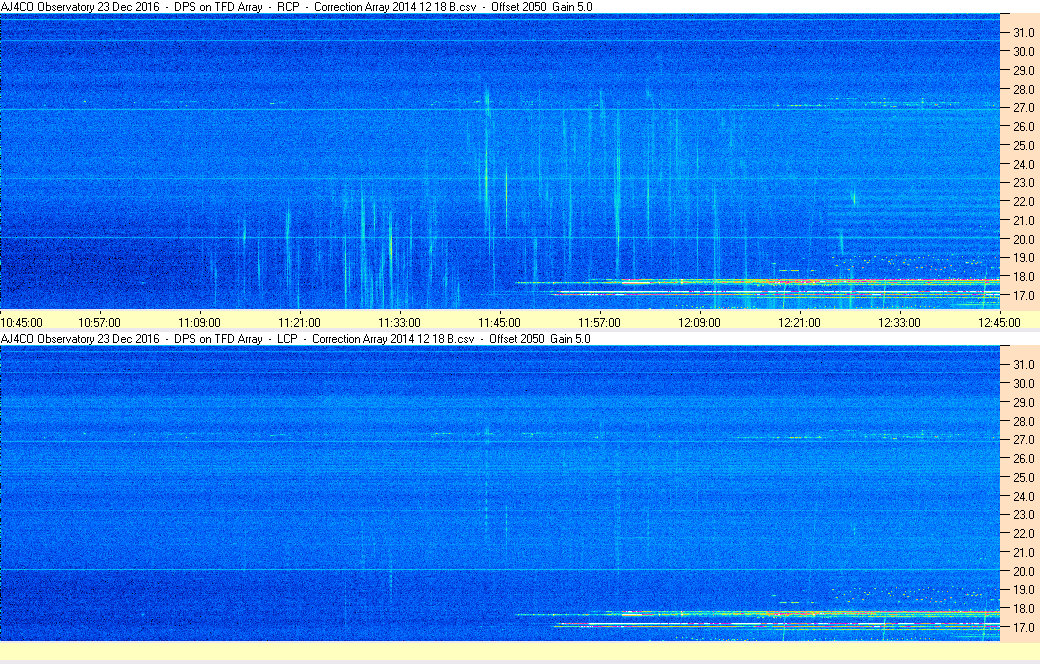The image size is (1040, 664).
Task: Pick 26.0 frequency label in RCP panel
Action: tap(1023, 126)
